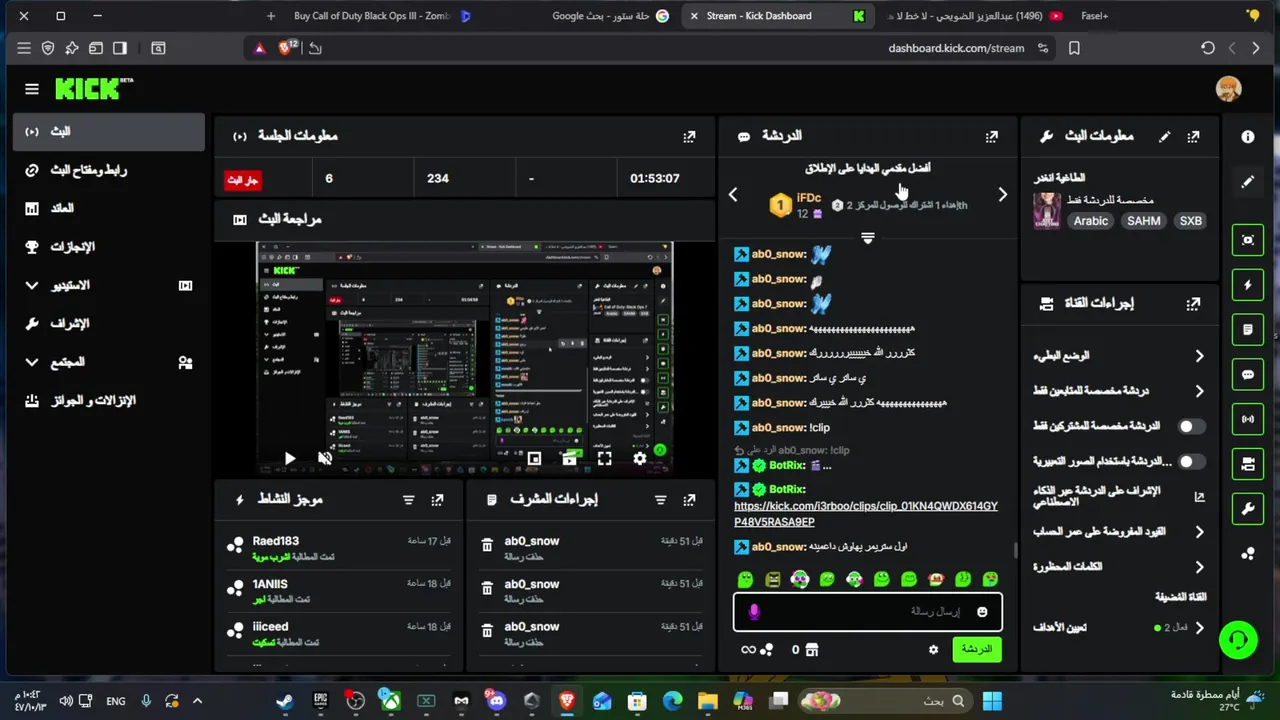Open the info icon in right rail

(x=1247, y=136)
